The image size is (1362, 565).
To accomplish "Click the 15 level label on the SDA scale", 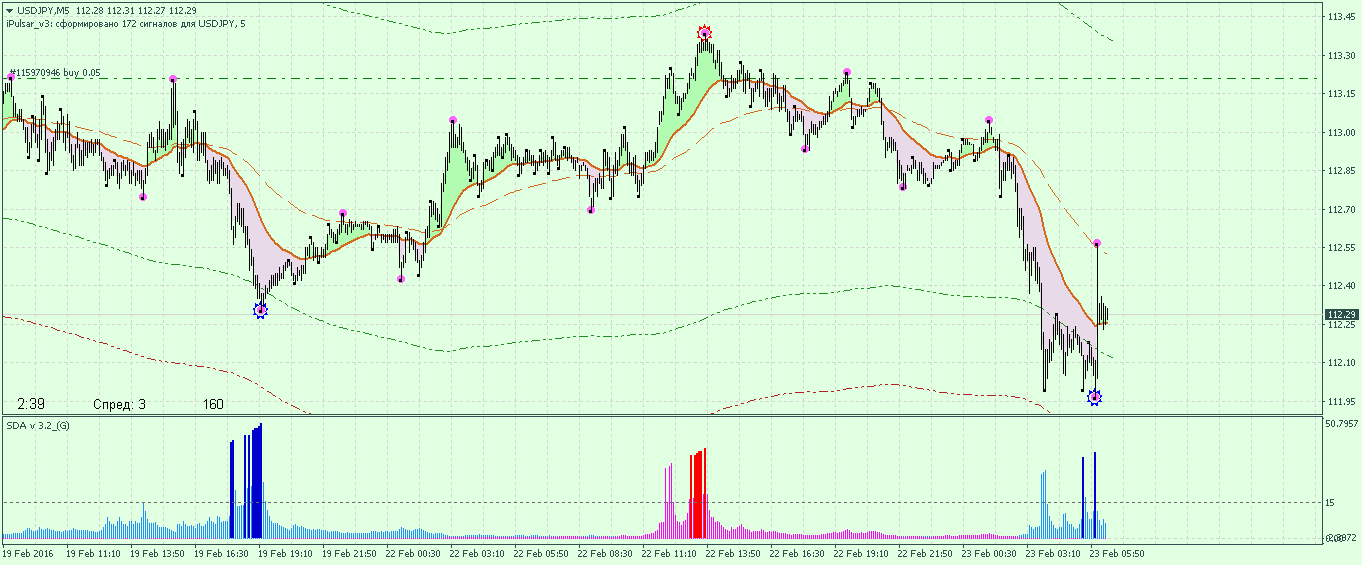I will 1331,503.
